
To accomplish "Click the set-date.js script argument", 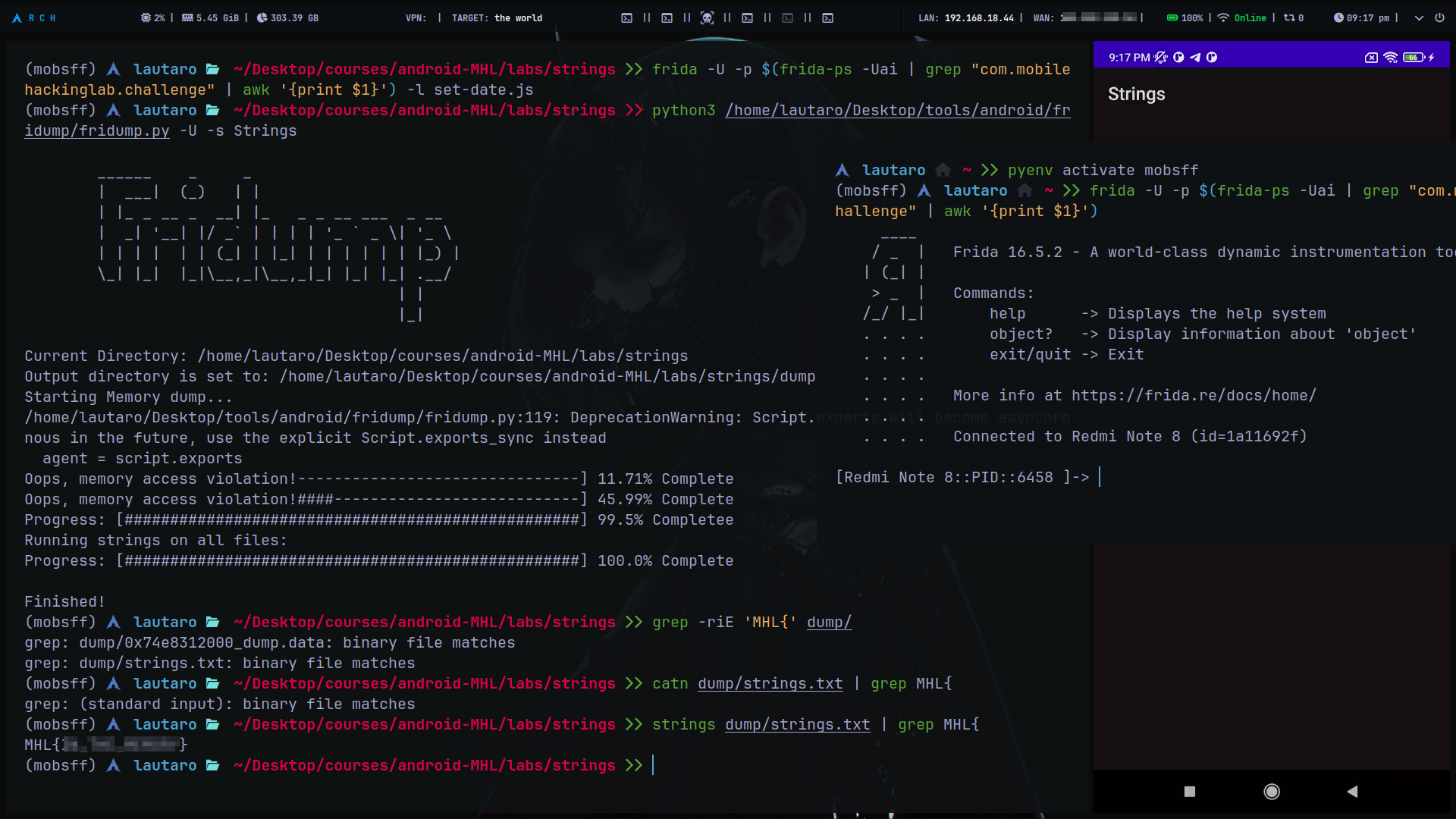I will pos(483,89).
